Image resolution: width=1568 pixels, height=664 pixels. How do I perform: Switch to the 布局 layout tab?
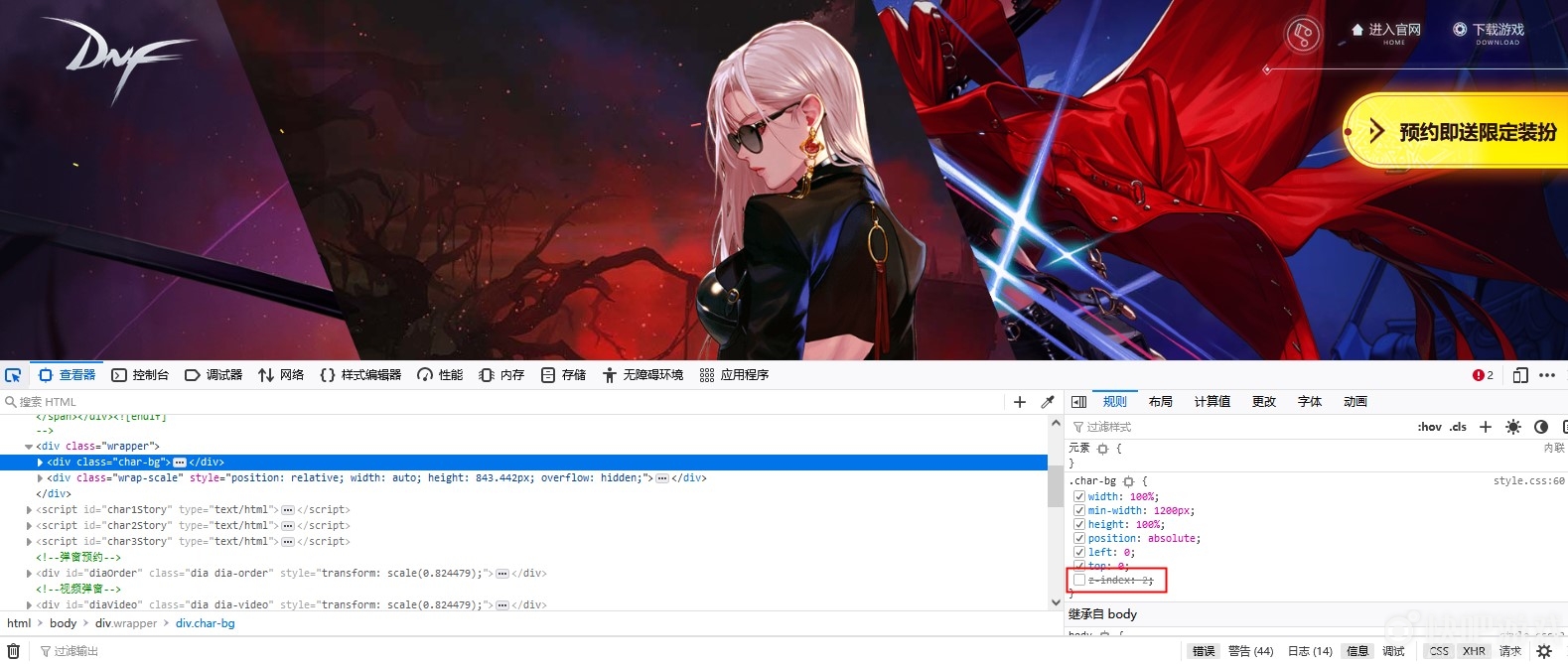click(1160, 402)
